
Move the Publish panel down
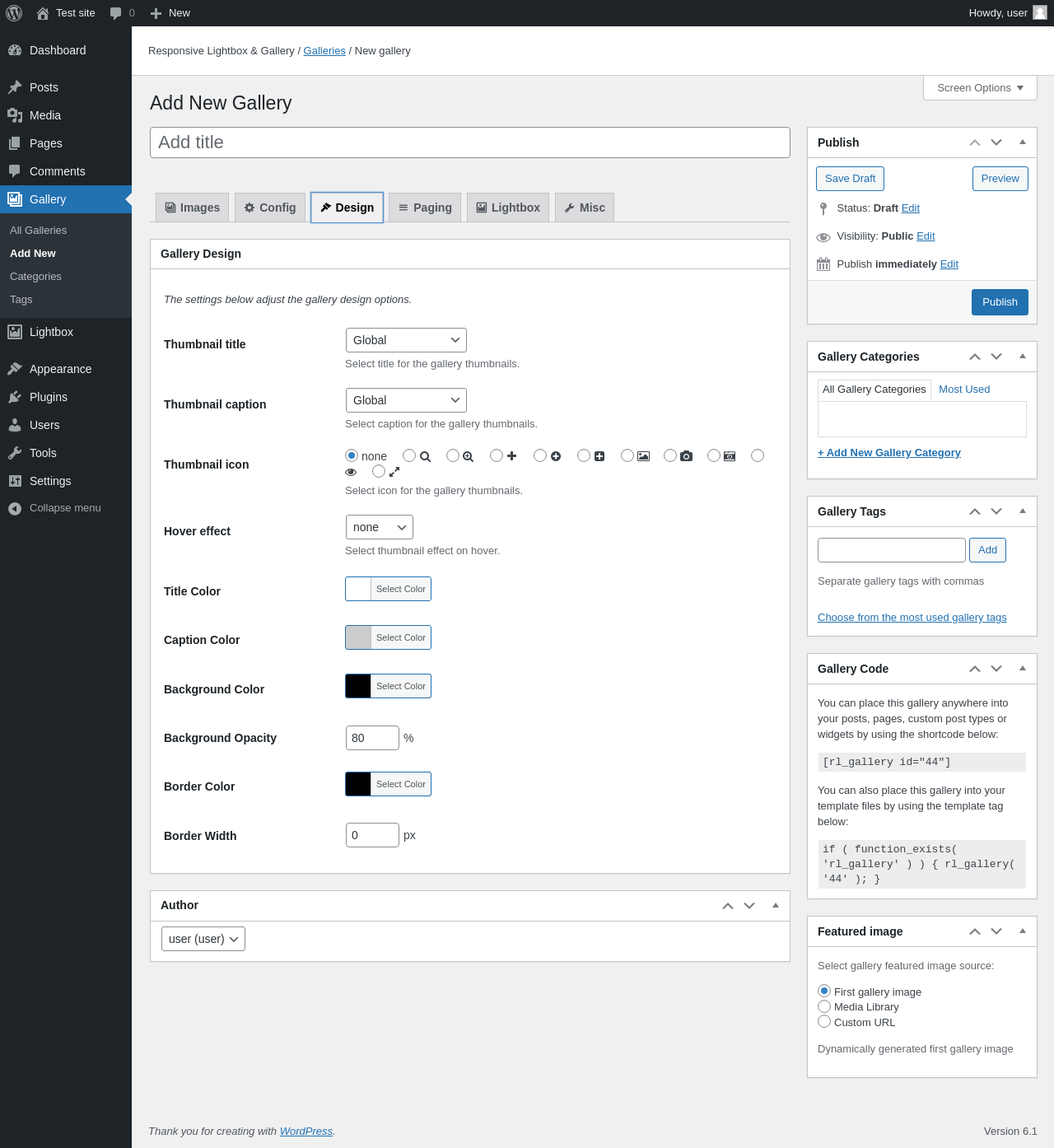tap(996, 142)
